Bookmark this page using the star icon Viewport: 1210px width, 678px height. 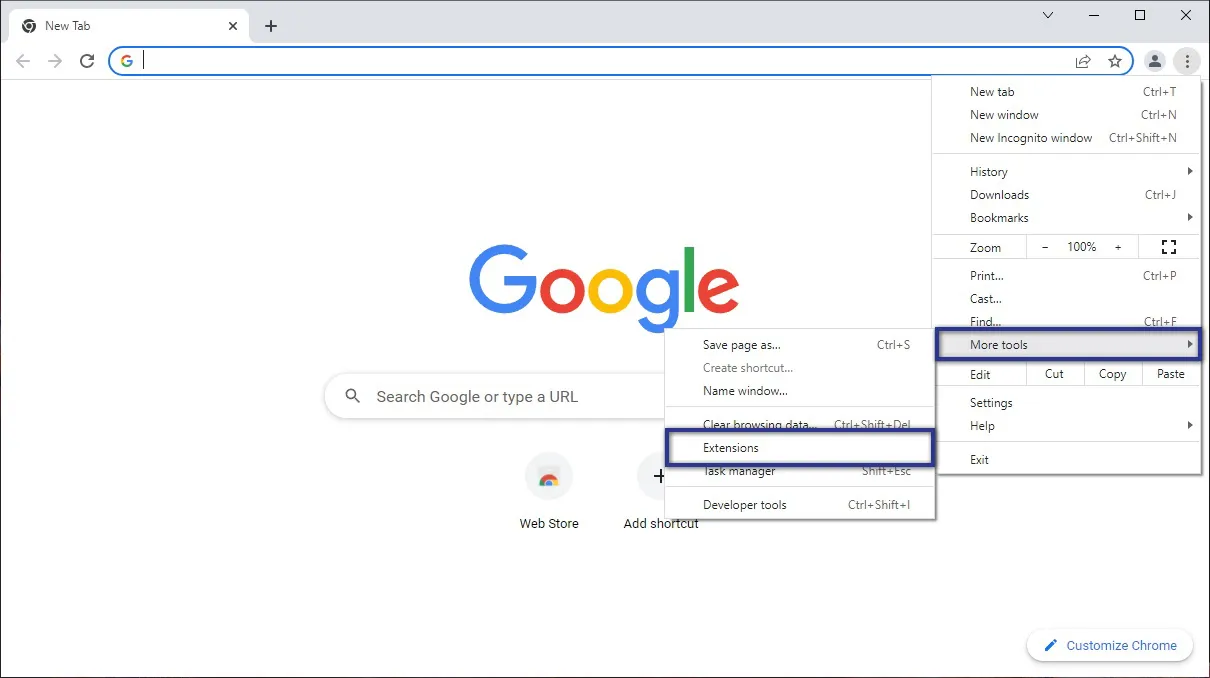pyautogui.click(x=1115, y=61)
